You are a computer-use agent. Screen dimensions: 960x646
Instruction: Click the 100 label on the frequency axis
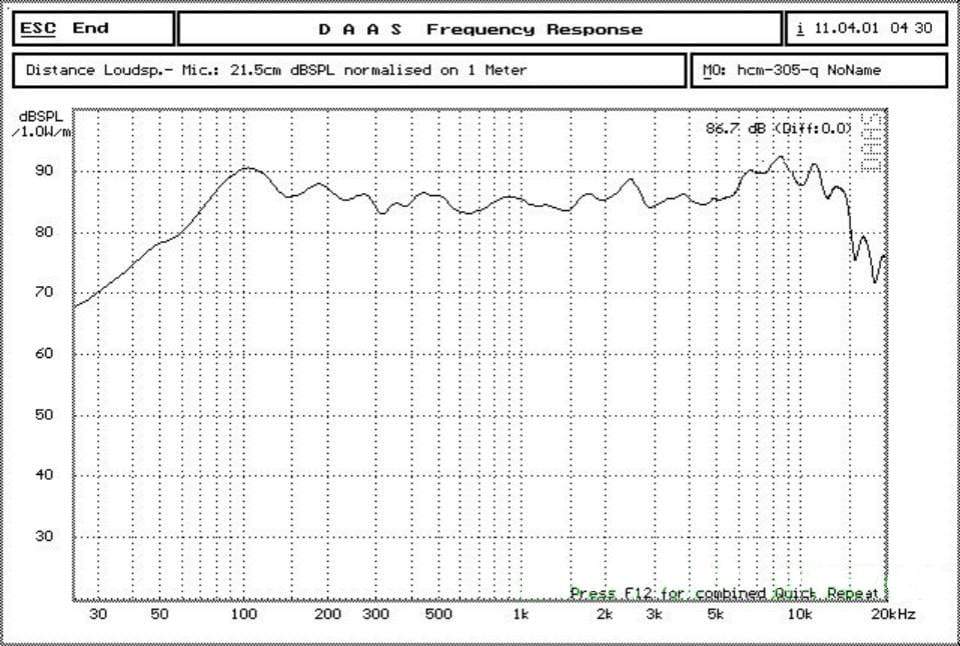tap(244, 614)
